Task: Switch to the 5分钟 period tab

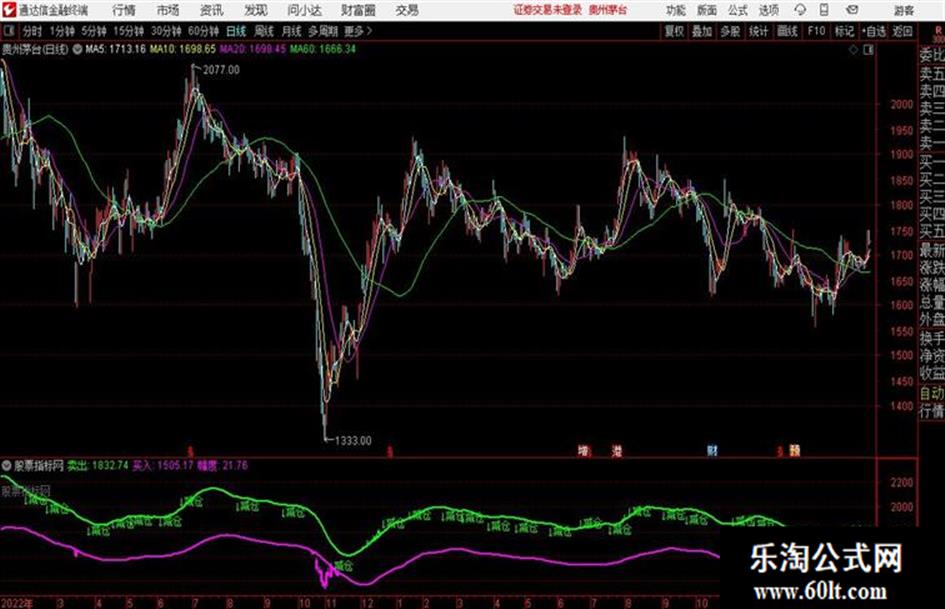Action: [93, 31]
